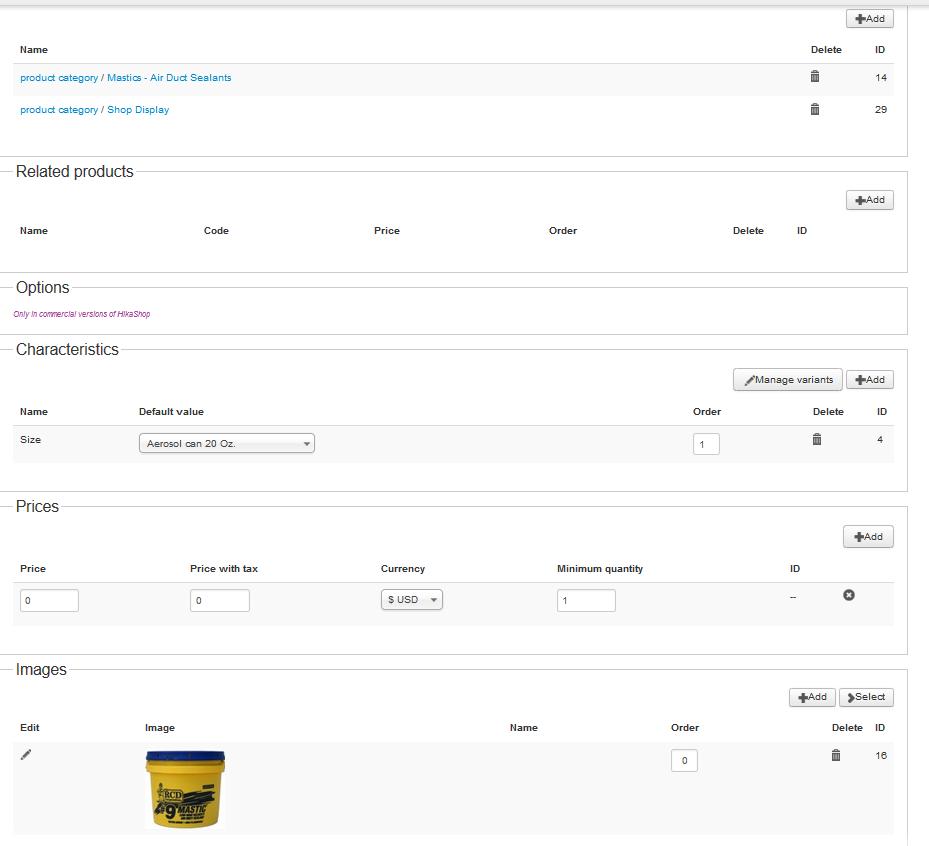
Task: Add a new category with top Add button
Action: coord(869,19)
